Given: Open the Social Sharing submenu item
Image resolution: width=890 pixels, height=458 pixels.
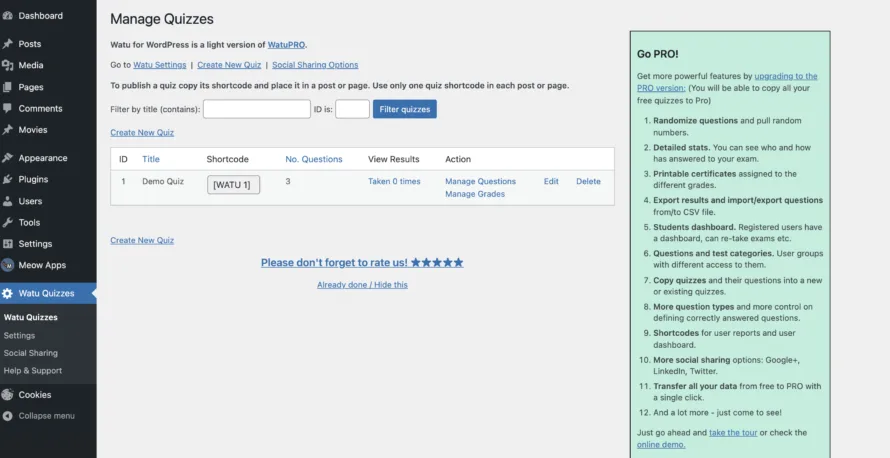Looking at the screenshot, I should pyautogui.click(x=30, y=353).
